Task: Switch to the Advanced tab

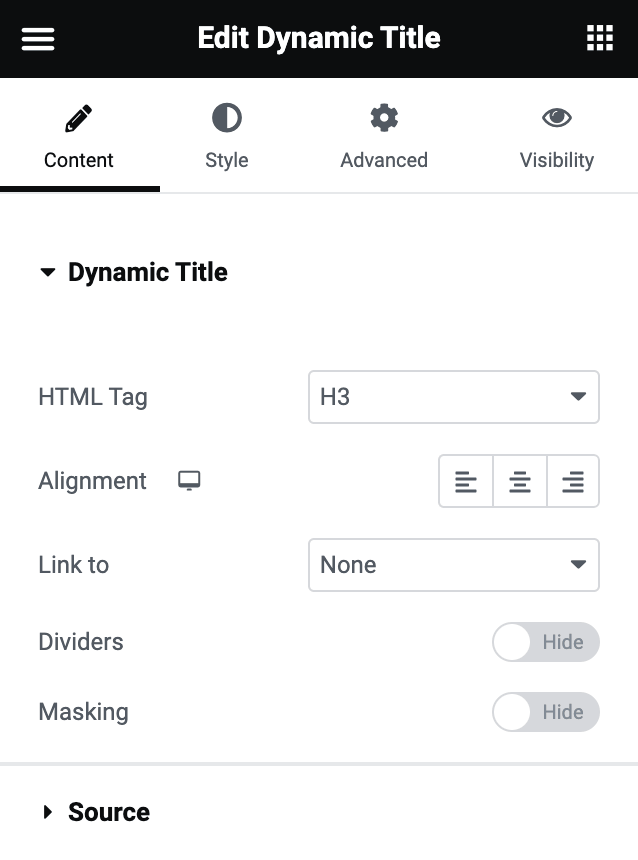Action: pos(384,160)
